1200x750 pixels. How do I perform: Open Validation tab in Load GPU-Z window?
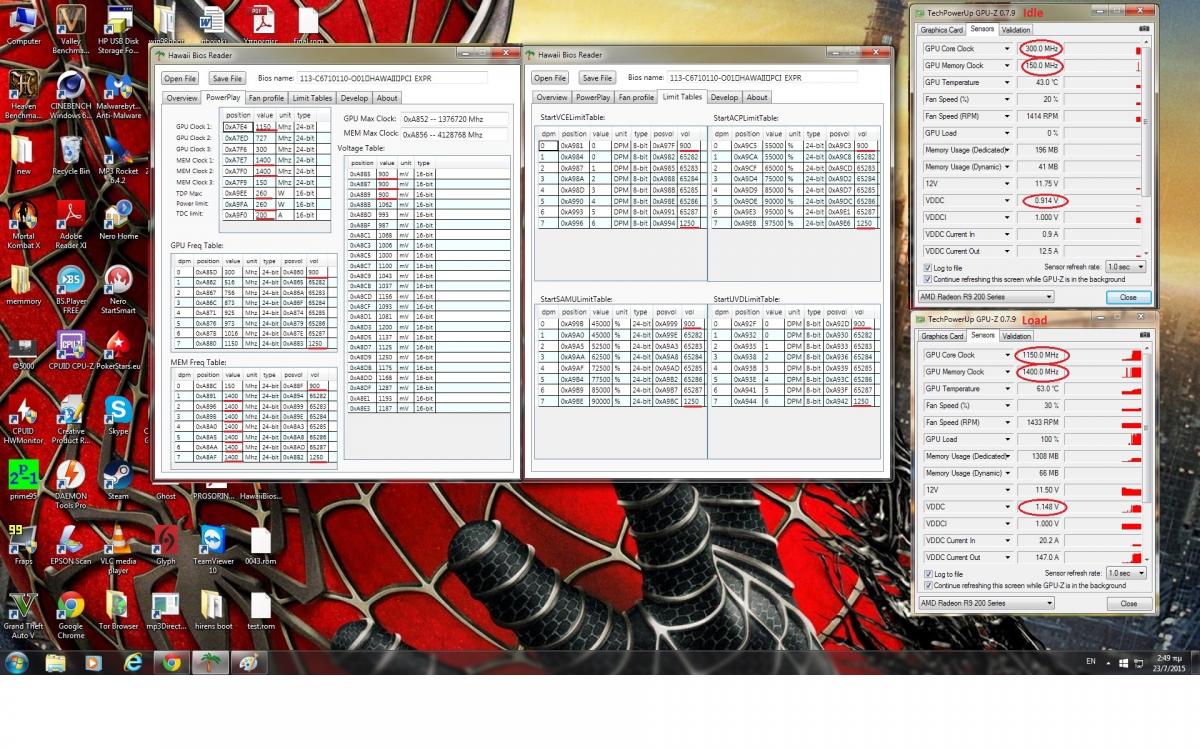point(1016,336)
